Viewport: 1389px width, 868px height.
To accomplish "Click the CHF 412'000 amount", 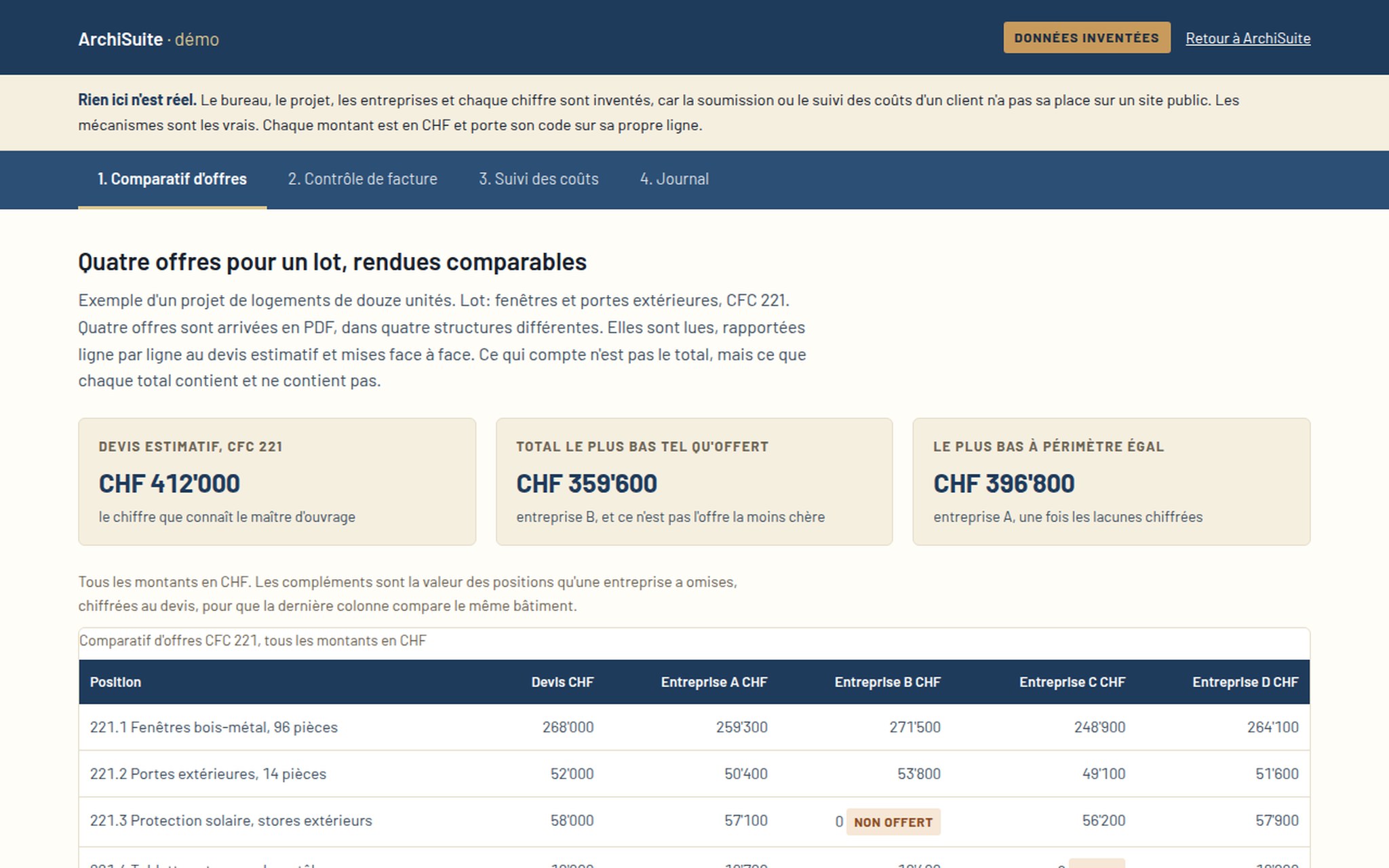I will [x=170, y=484].
